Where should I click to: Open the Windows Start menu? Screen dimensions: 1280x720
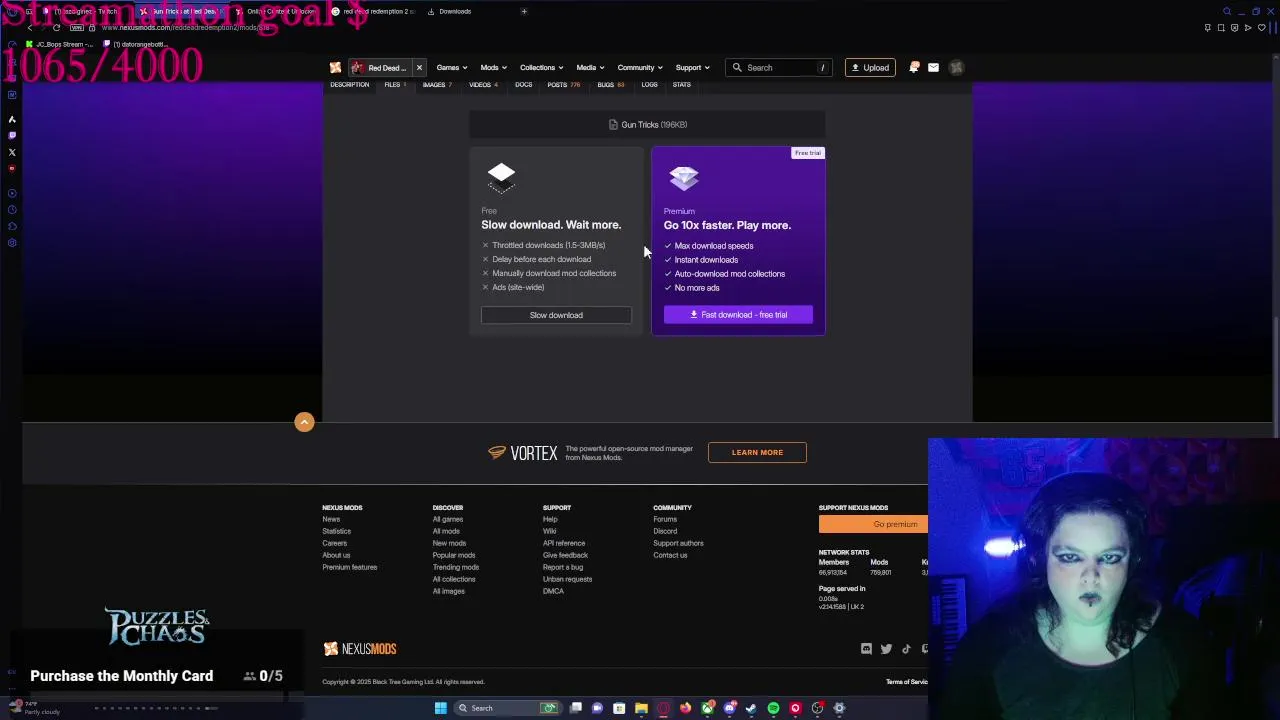click(440, 708)
